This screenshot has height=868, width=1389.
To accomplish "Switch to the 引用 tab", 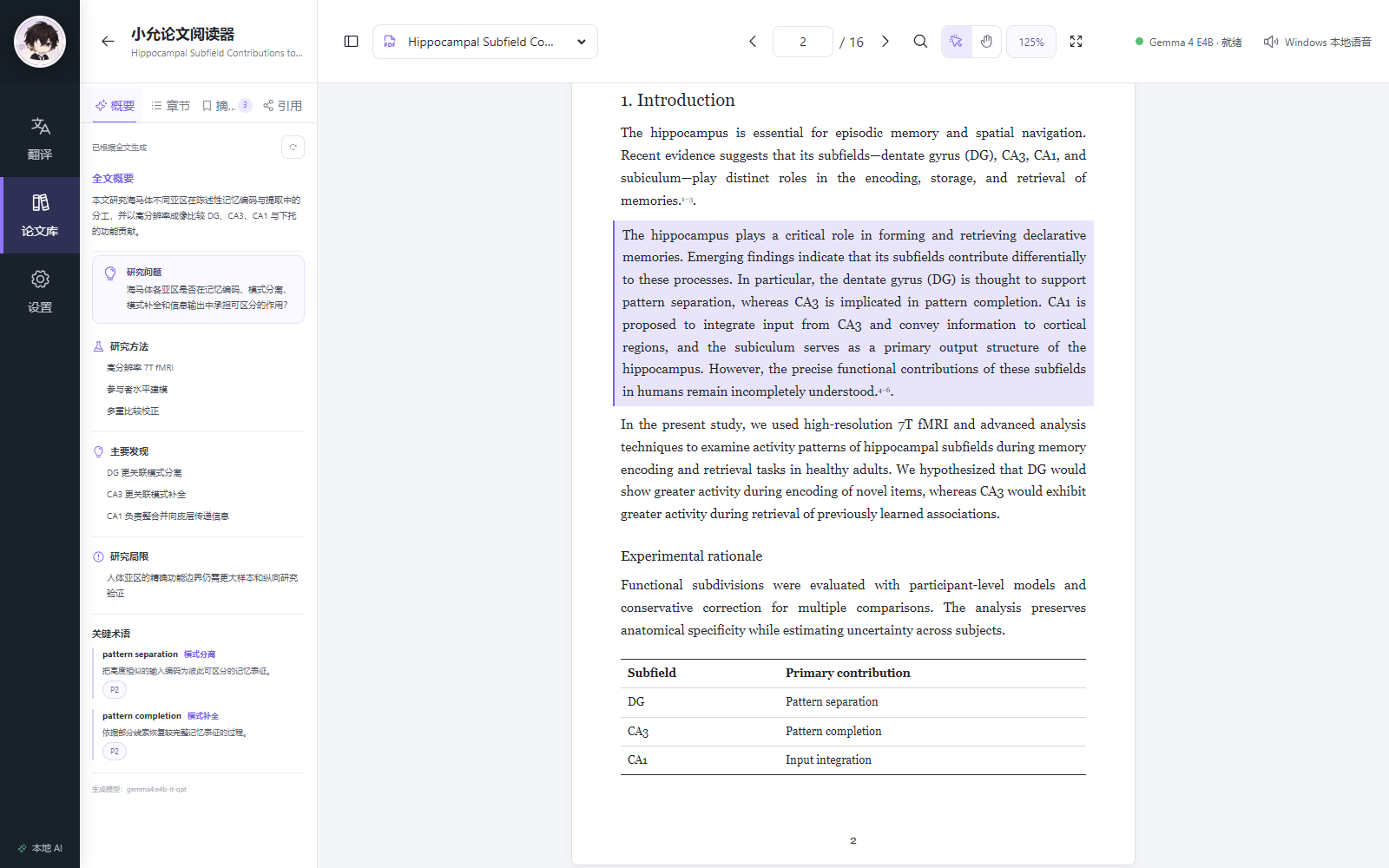I will click(282, 106).
